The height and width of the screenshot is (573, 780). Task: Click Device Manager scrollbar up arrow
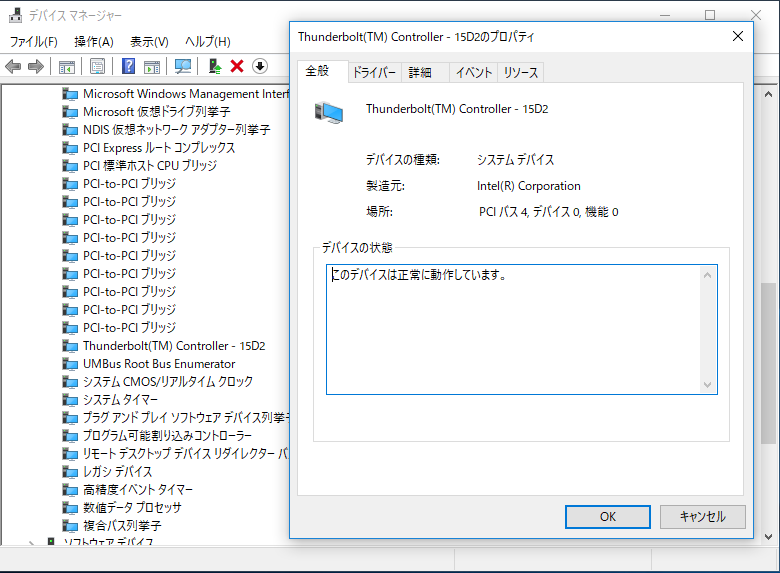[768, 94]
